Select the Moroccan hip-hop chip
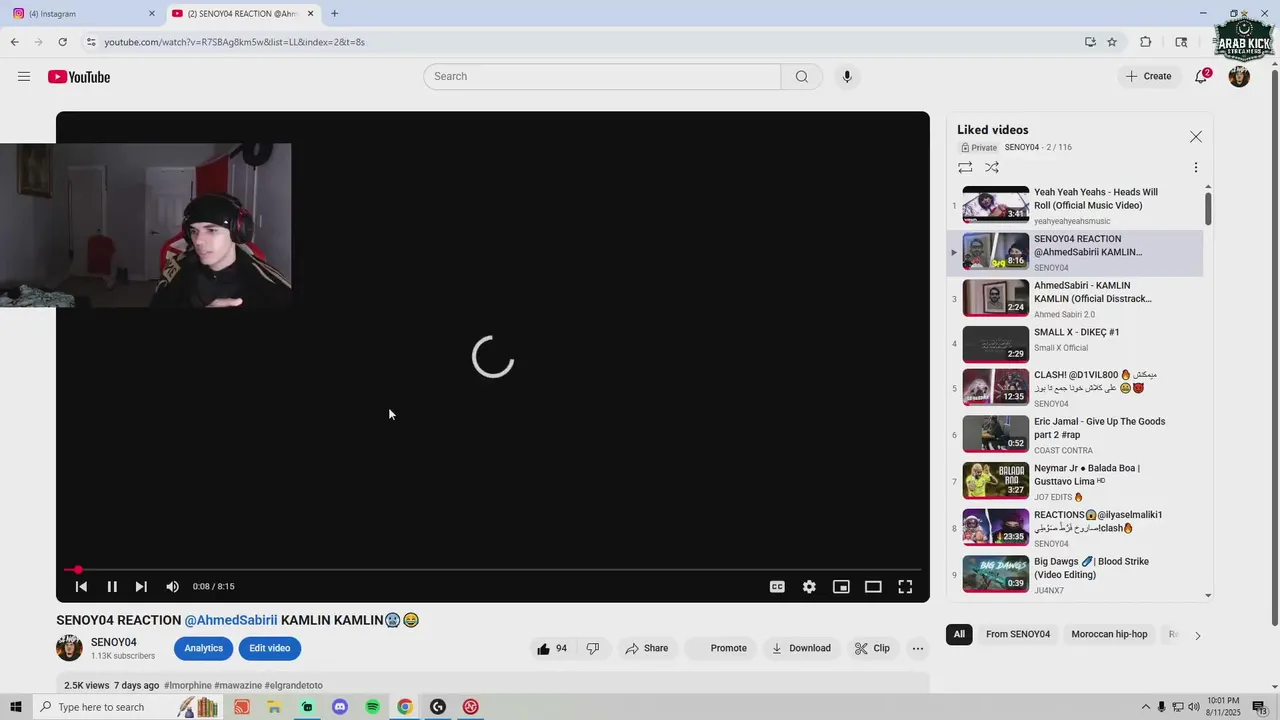The image size is (1280, 720). 1109,634
